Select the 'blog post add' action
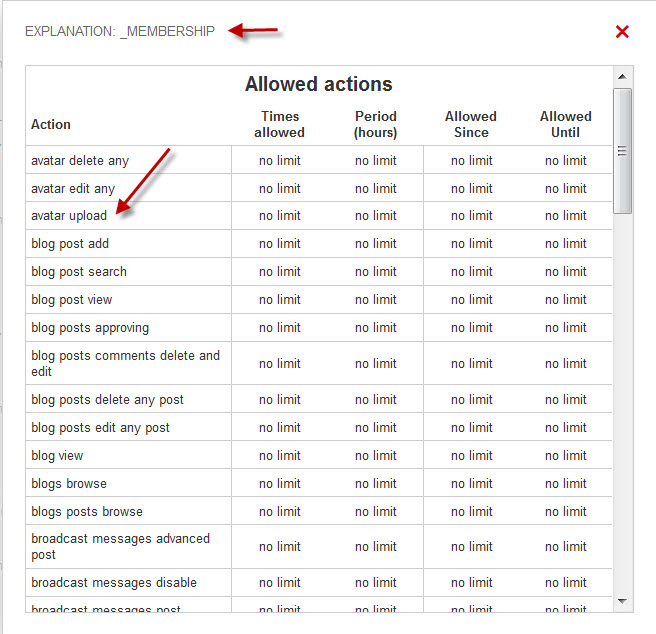Viewport: 656px width, 634px height. click(x=70, y=243)
